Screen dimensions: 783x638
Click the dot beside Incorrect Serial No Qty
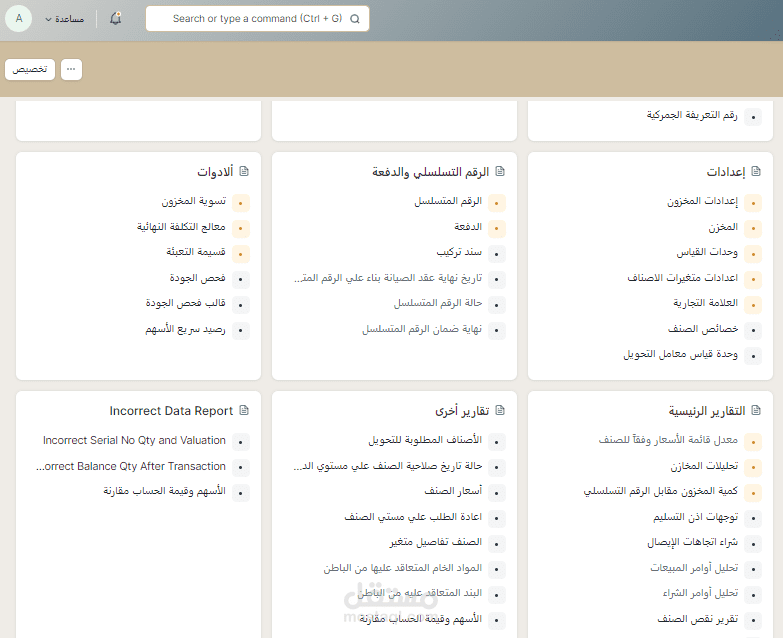click(x=241, y=442)
